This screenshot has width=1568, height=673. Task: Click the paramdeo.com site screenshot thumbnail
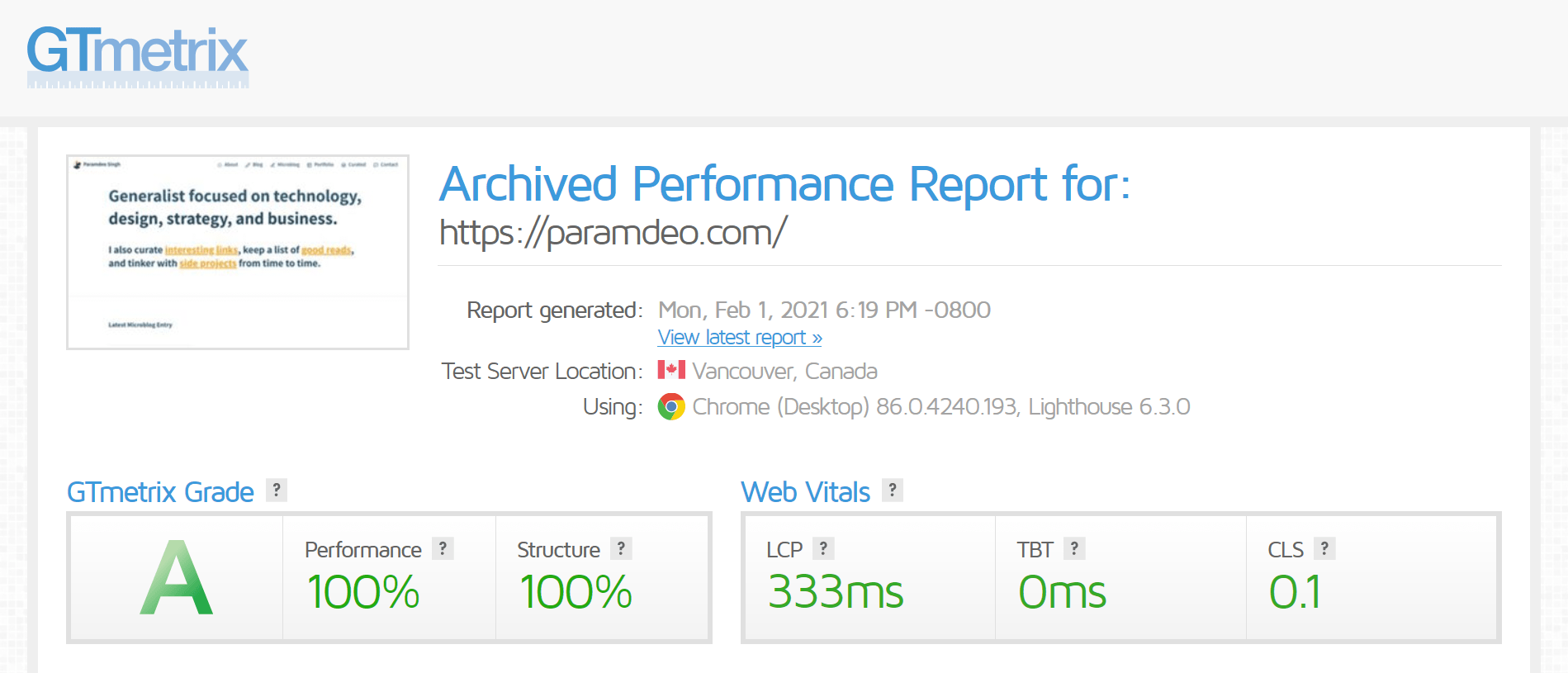pos(238,252)
